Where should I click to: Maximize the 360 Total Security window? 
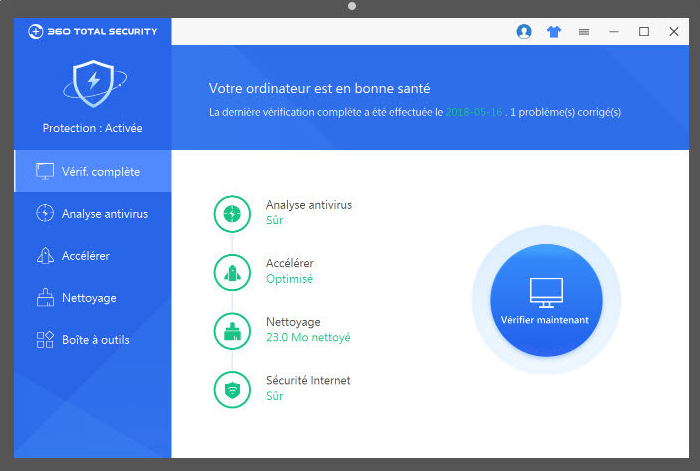click(644, 32)
